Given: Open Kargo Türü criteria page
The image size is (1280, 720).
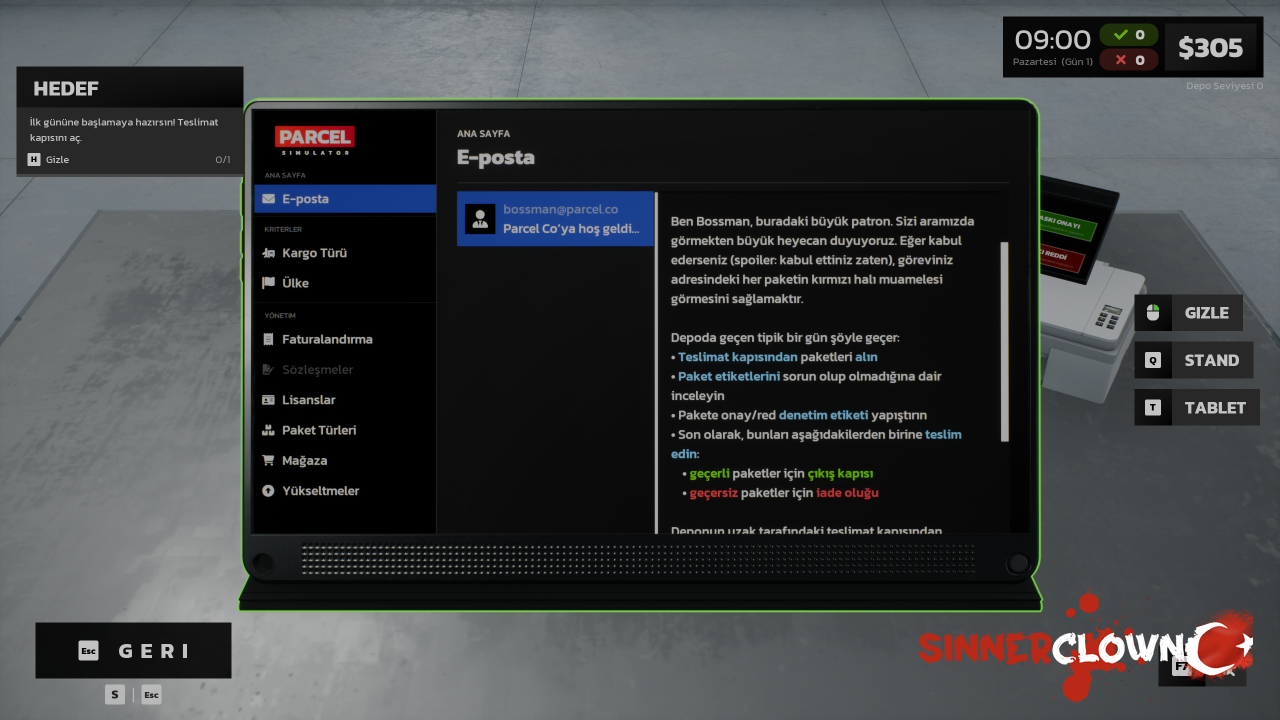Looking at the screenshot, I should 345,253.
